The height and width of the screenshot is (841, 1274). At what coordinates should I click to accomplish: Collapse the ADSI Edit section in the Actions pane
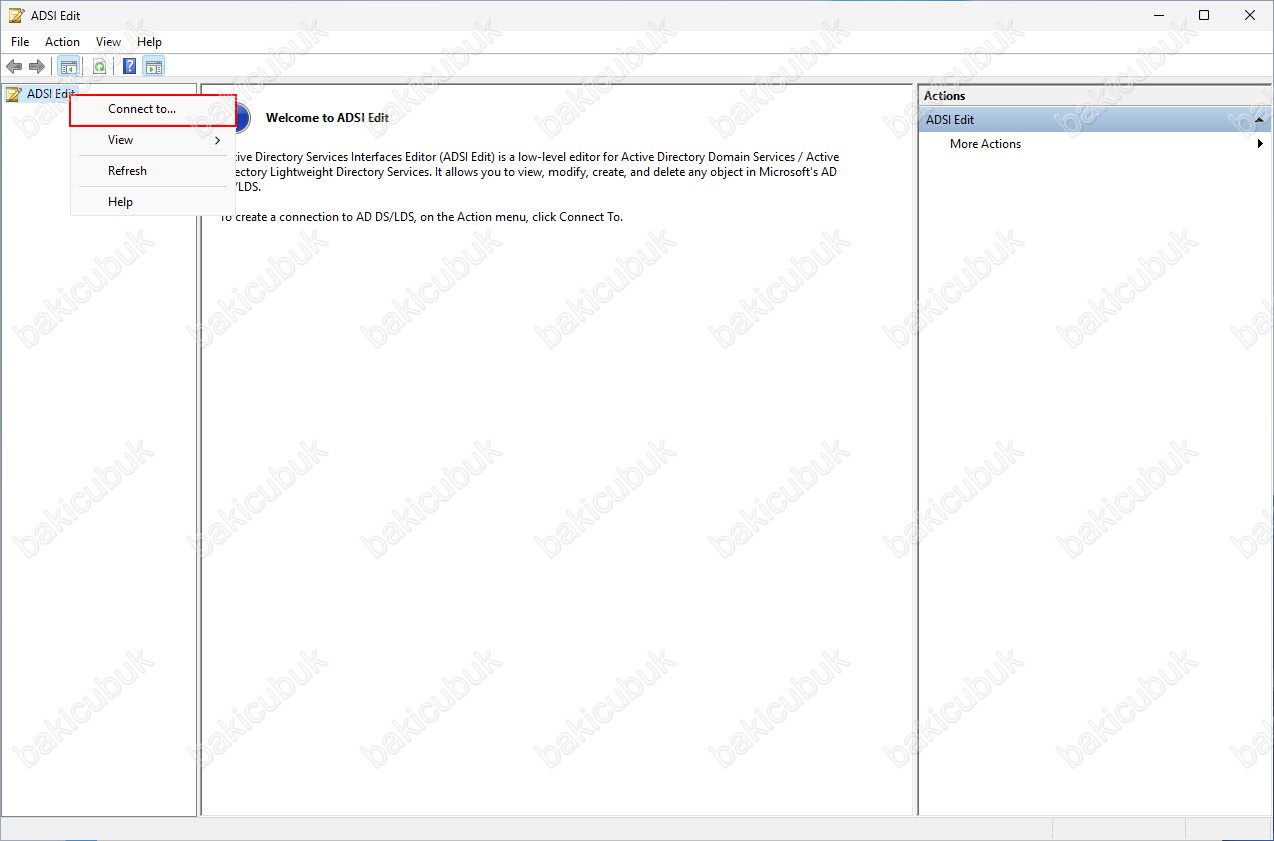point(1259,120)
